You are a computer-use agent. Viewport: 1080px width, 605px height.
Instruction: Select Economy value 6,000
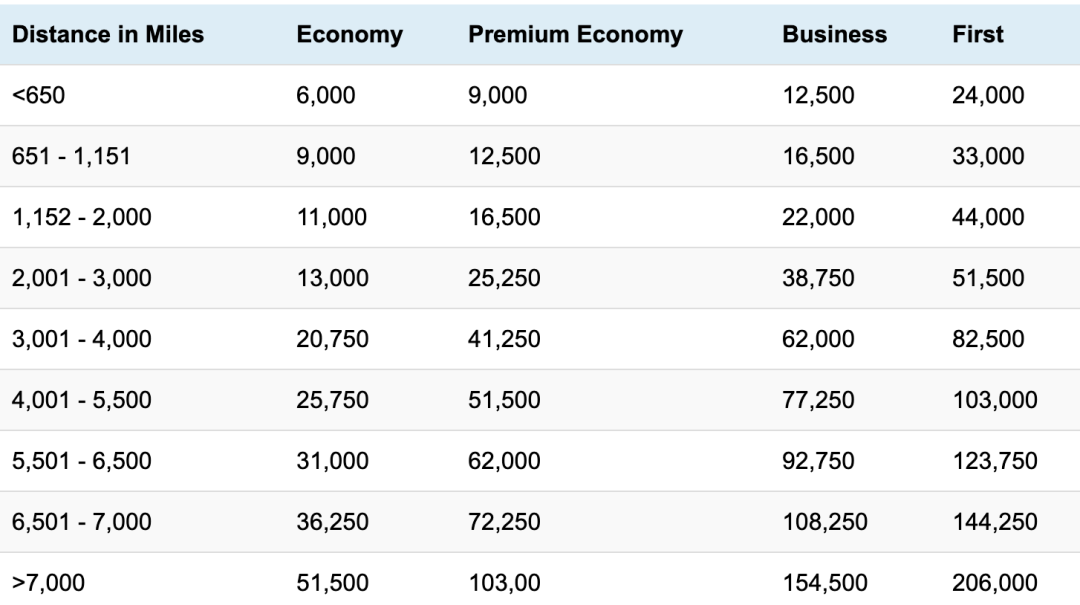[x=326, y=95]
